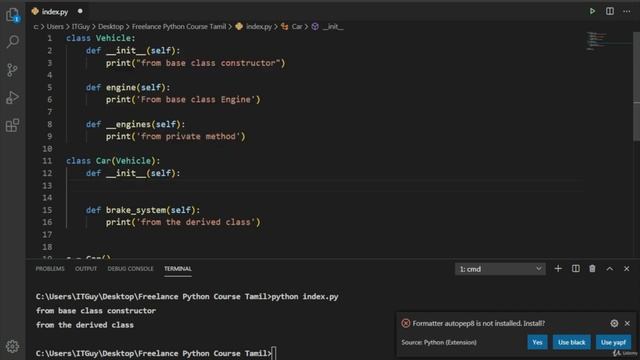Close the terminal panel
The image size is (640, 360).
click(x=627, y=269)
